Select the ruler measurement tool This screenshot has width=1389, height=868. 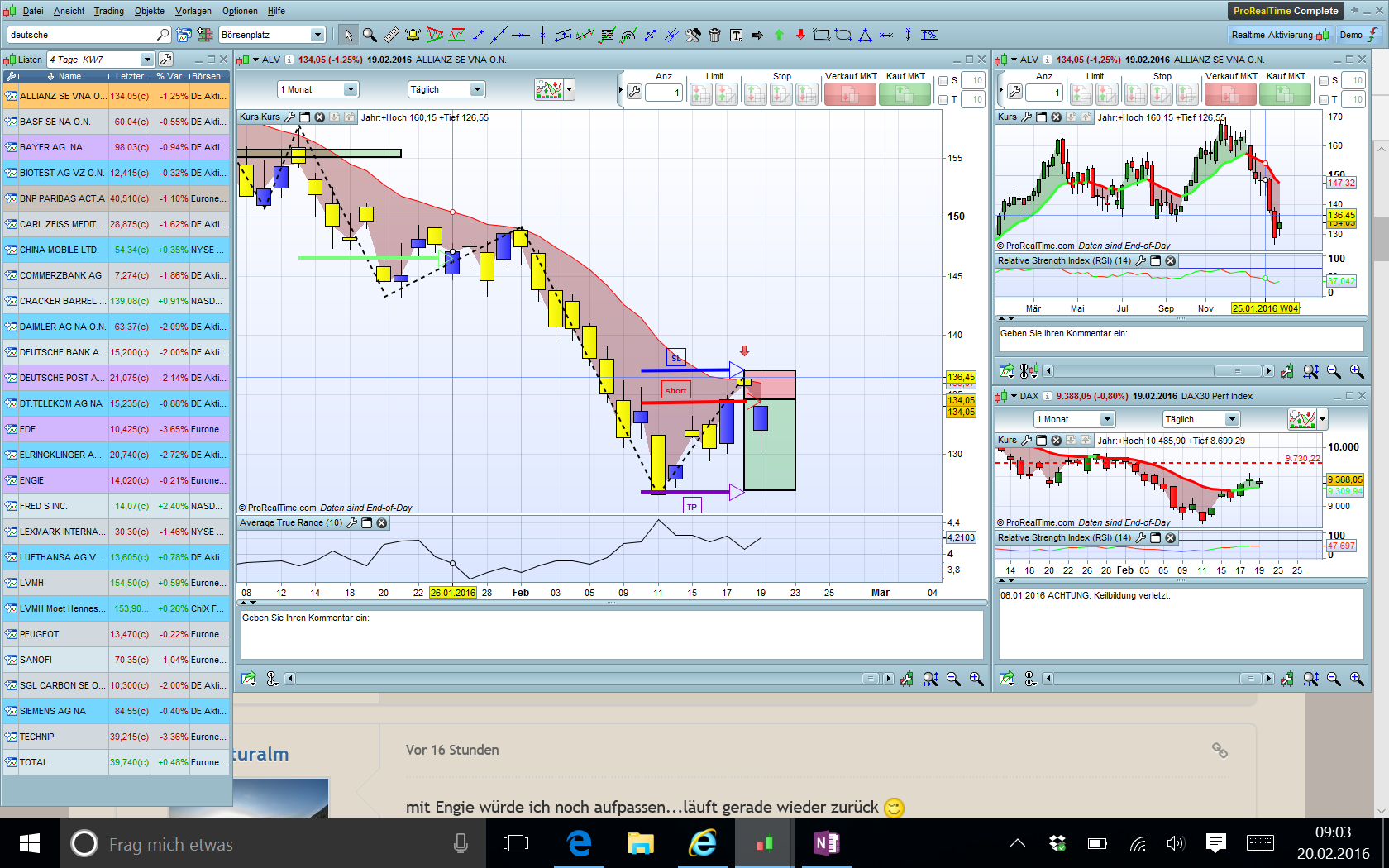coord(391,35)
